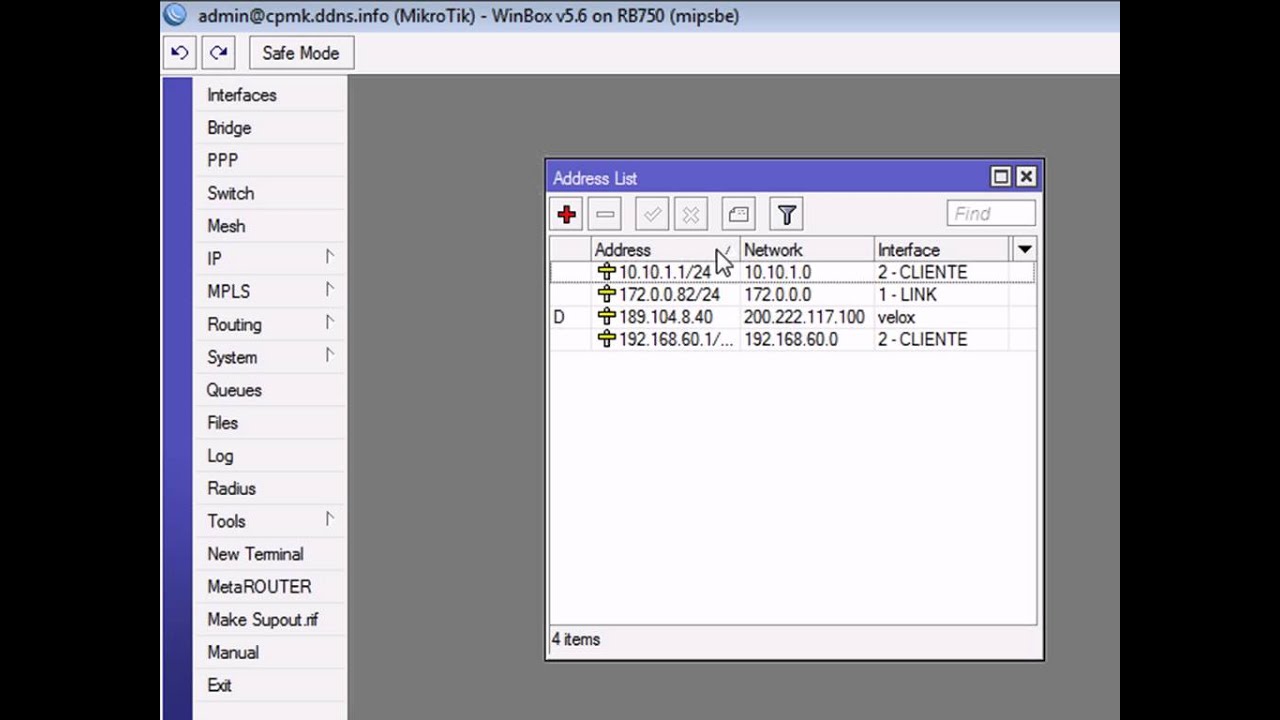This screenshot has height=720, width=1280.
Task: Click the minus Remove address icon
Action: point(605,214)
